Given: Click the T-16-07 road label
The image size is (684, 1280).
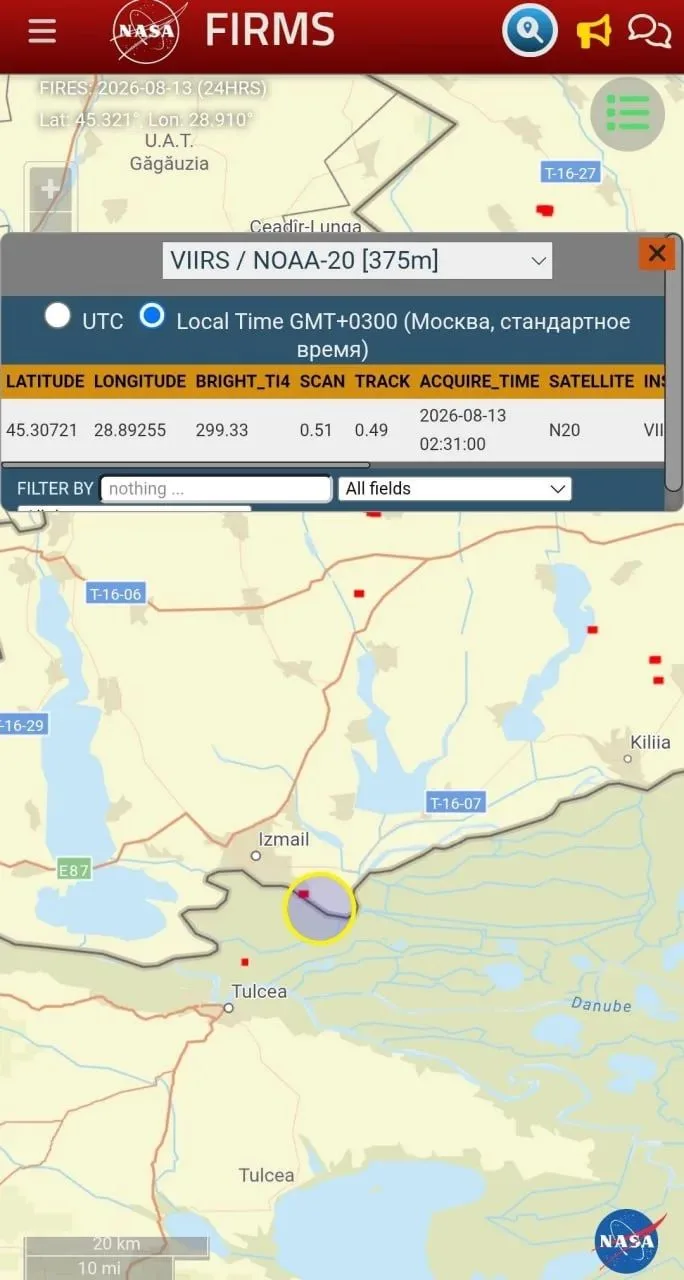Looking at the screenshot, I should point(456,803).
